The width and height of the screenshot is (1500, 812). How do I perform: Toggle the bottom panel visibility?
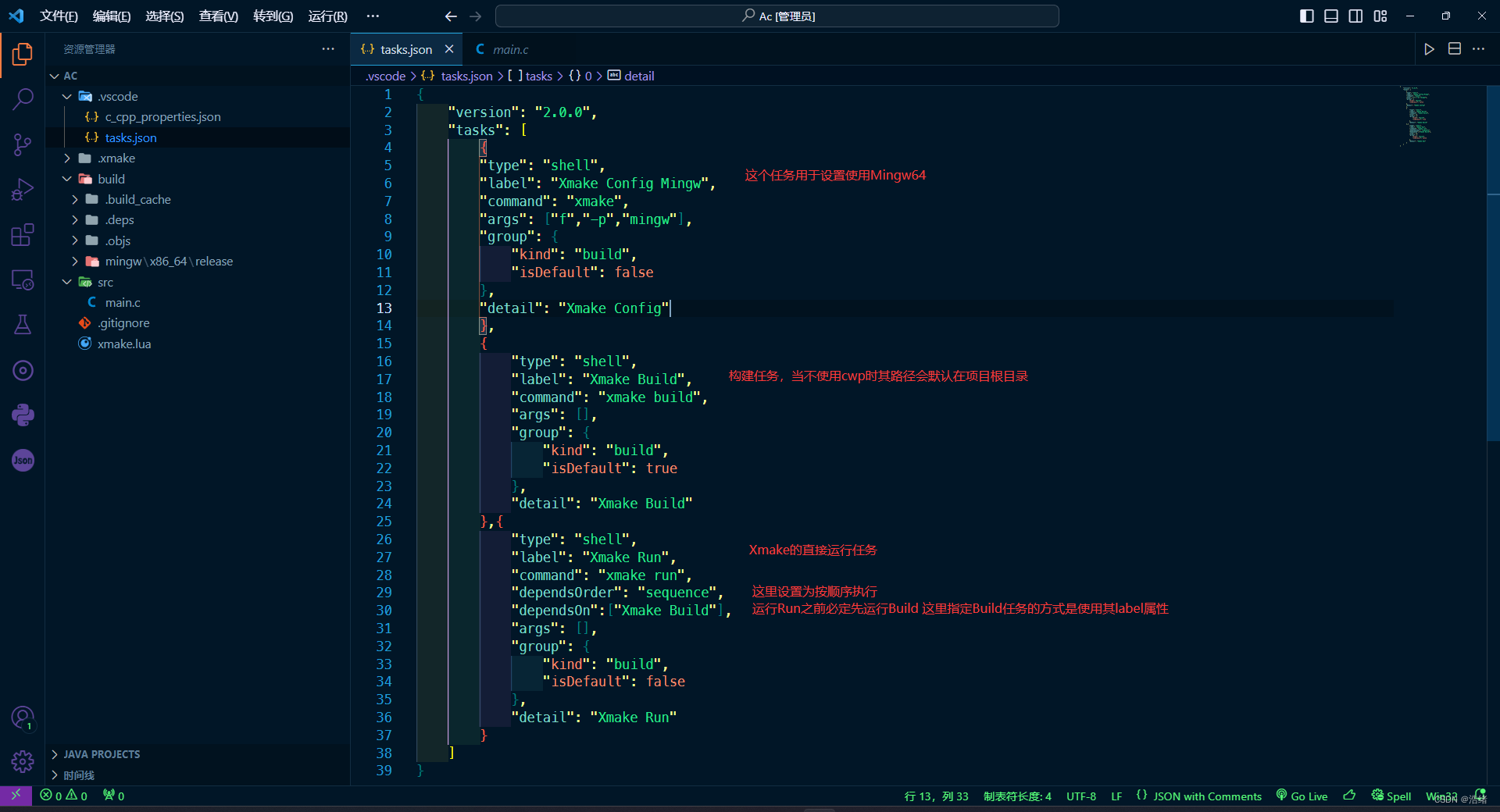pos(1330,16)
